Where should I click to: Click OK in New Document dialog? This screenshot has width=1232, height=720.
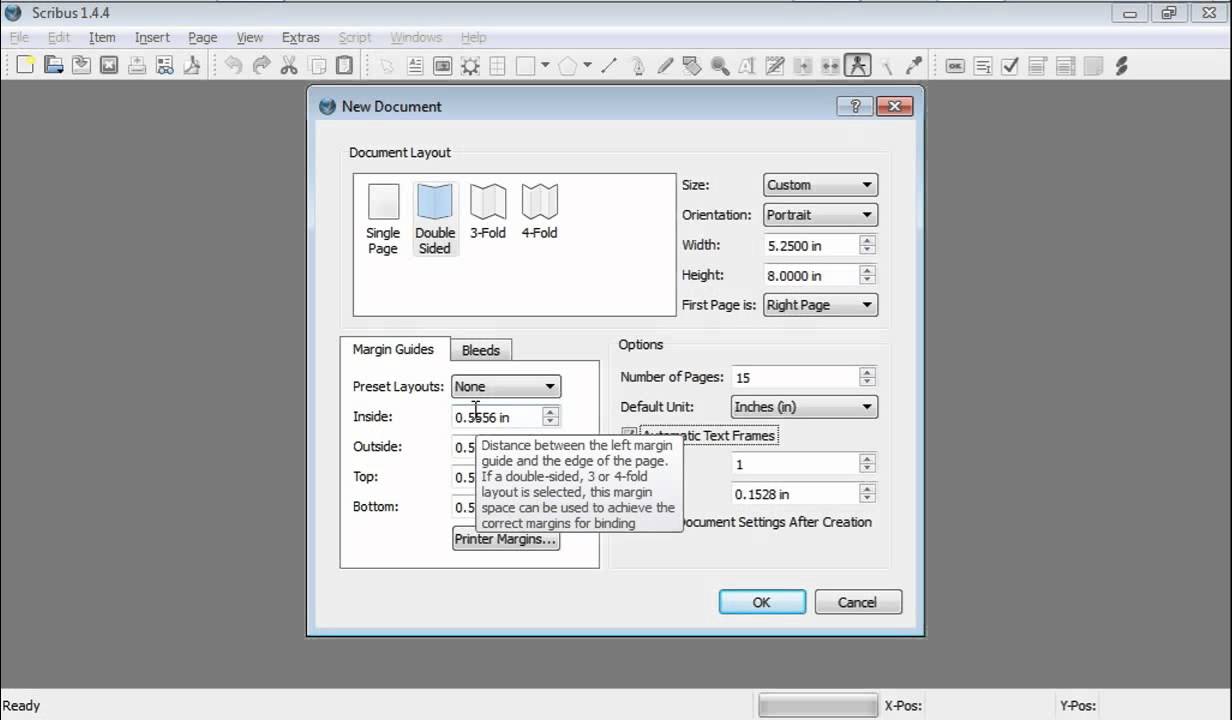[762, 602]
